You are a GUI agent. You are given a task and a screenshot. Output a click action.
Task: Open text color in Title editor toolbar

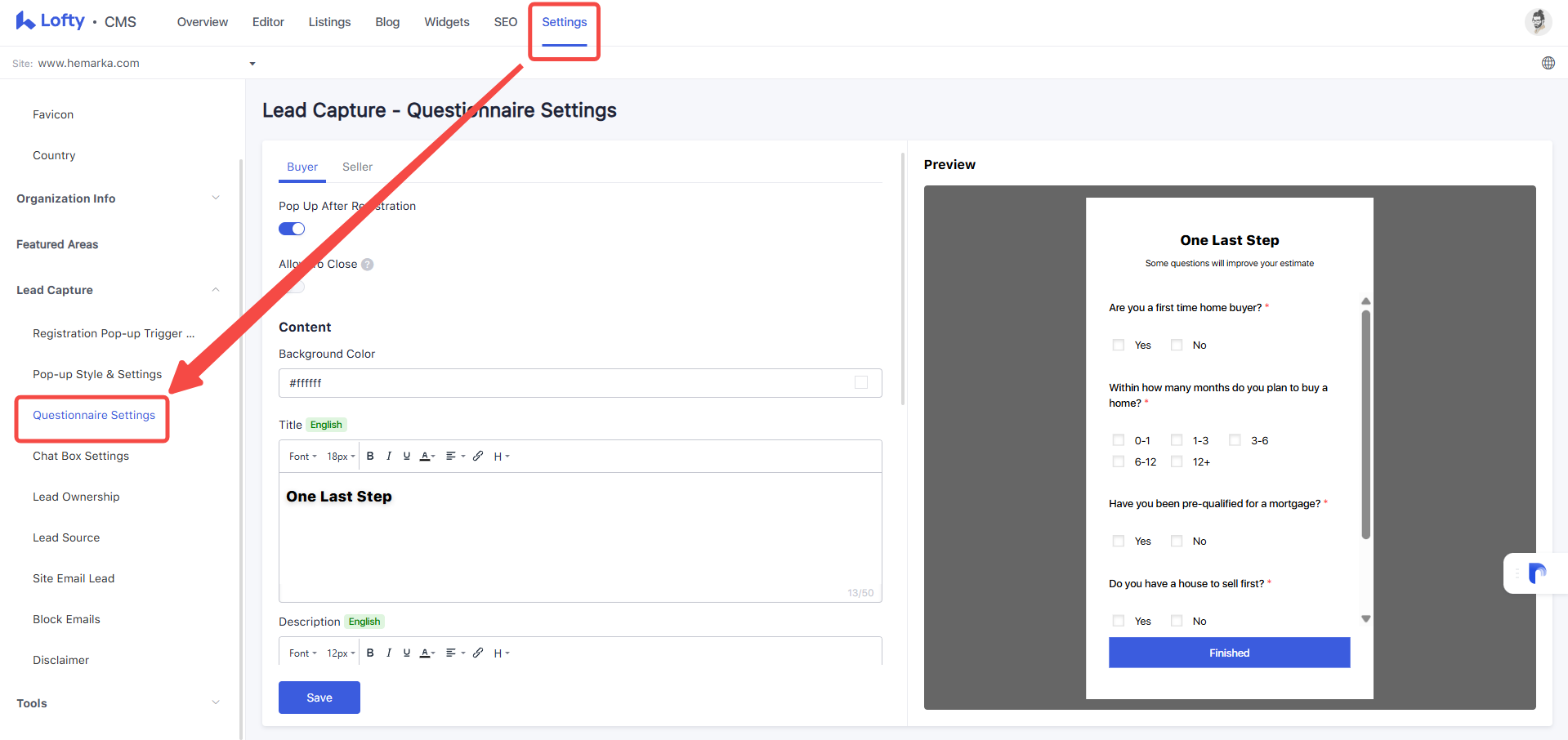click(427, 456)
